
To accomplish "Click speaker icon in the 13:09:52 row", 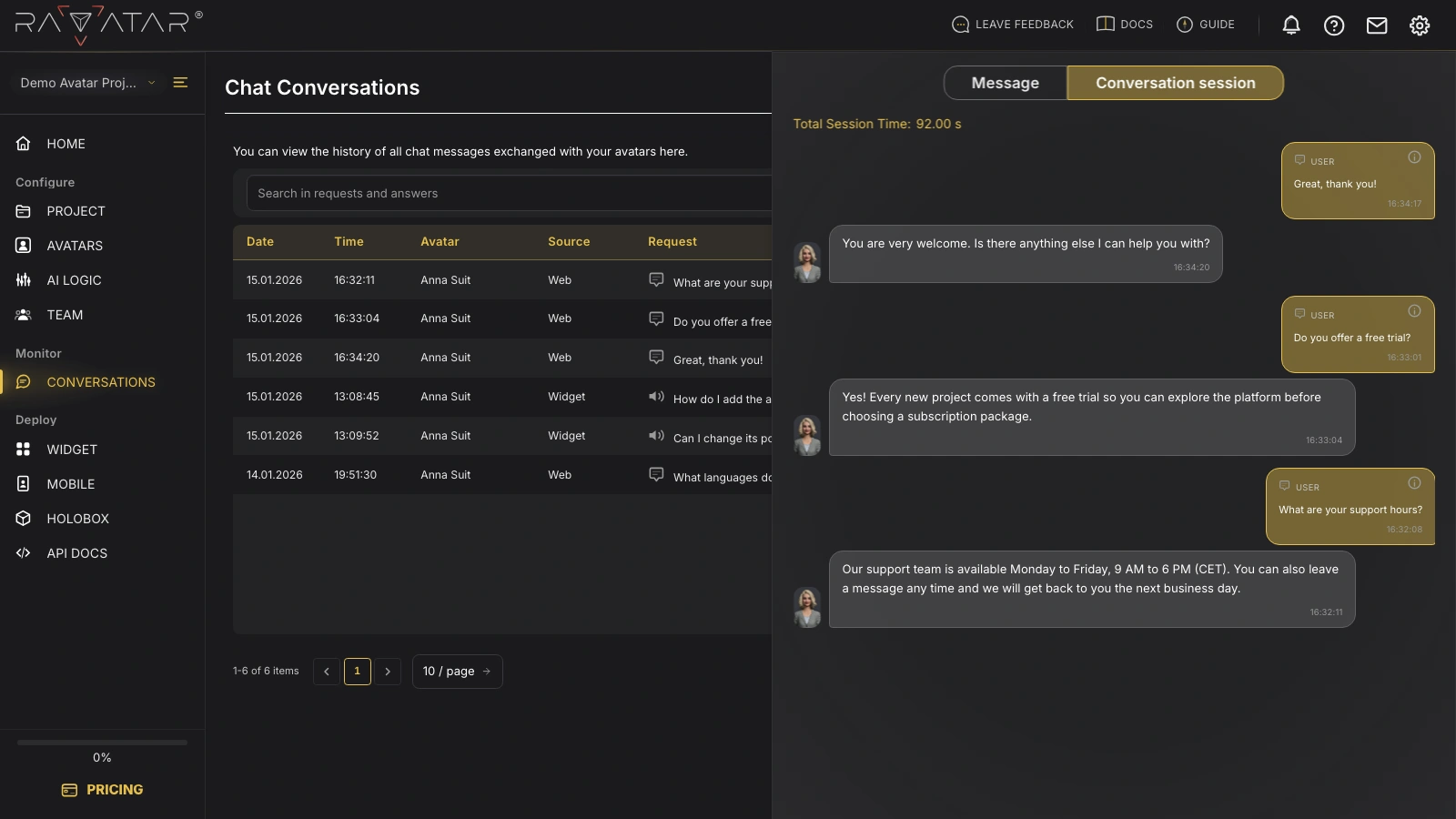I will [656, 435].
